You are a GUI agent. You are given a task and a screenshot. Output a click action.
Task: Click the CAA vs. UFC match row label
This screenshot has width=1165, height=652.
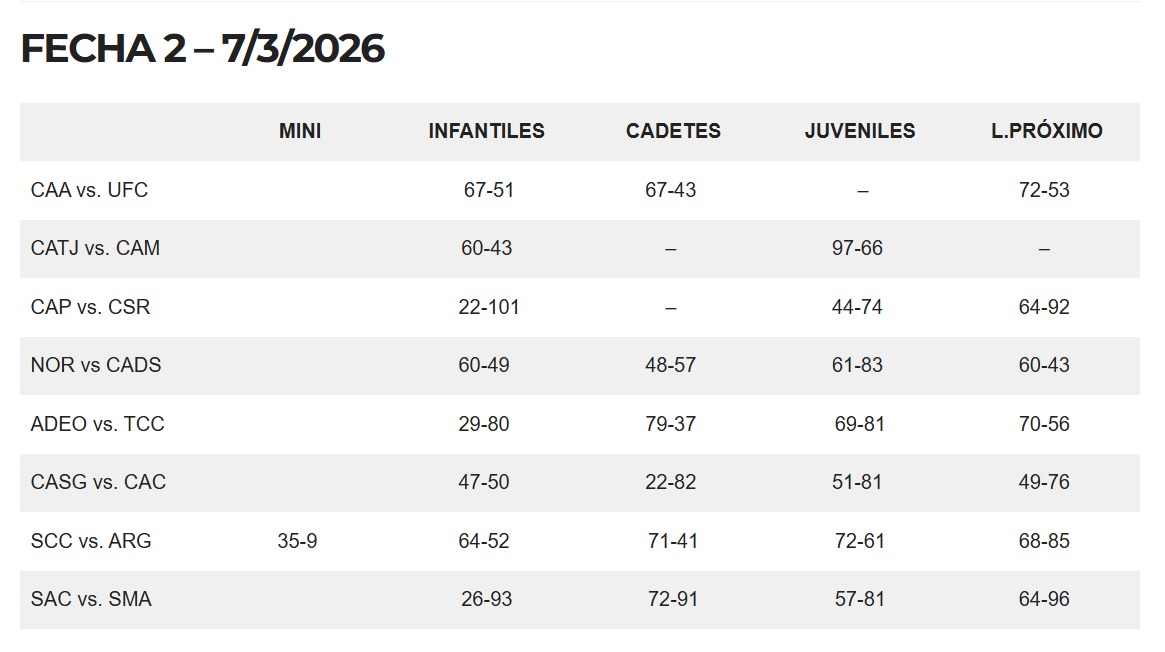[89, 190]
